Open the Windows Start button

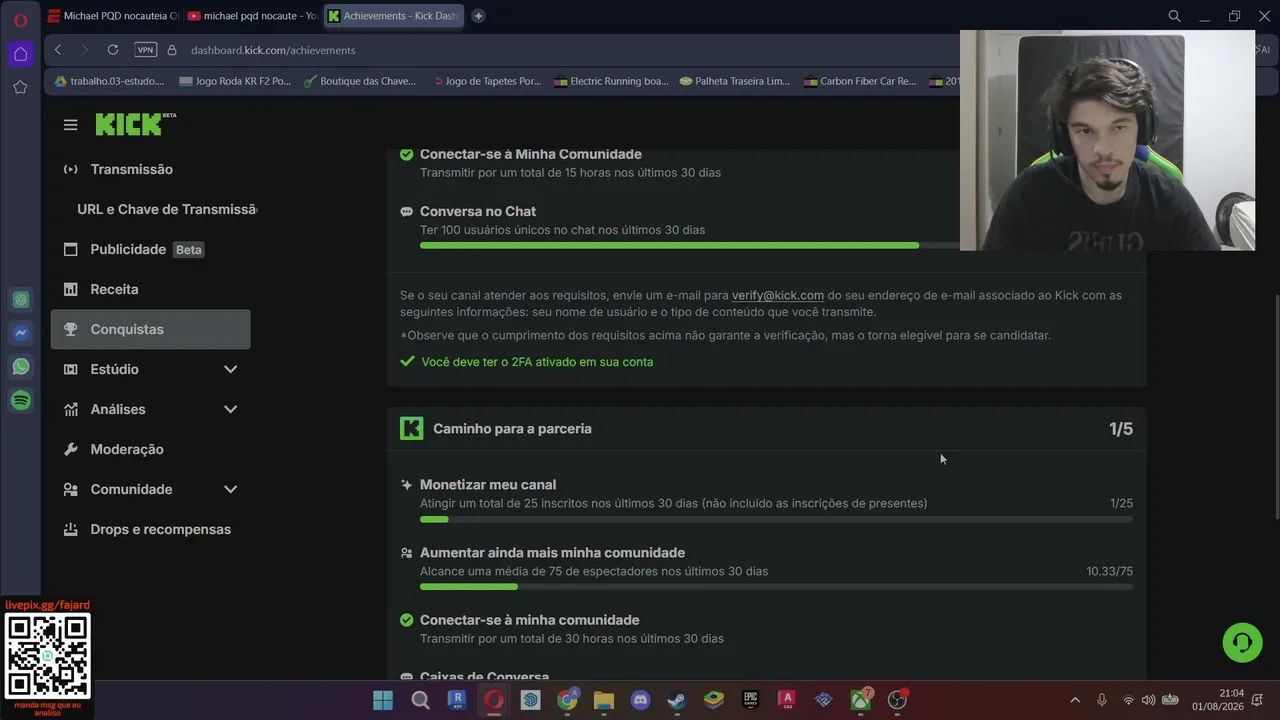click(x=383, y=700)
